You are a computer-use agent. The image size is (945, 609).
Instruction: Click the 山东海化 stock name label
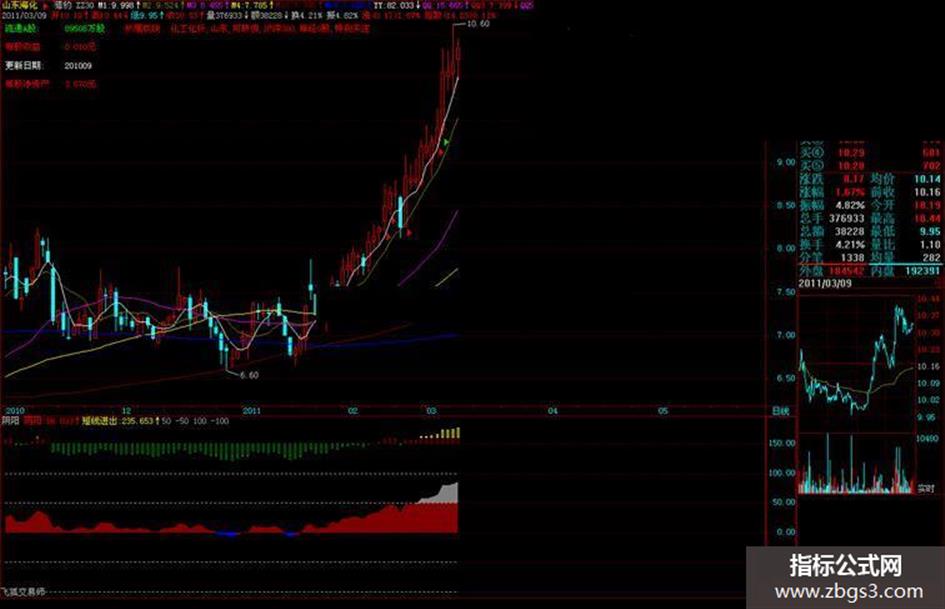click(x=20, y=5)
